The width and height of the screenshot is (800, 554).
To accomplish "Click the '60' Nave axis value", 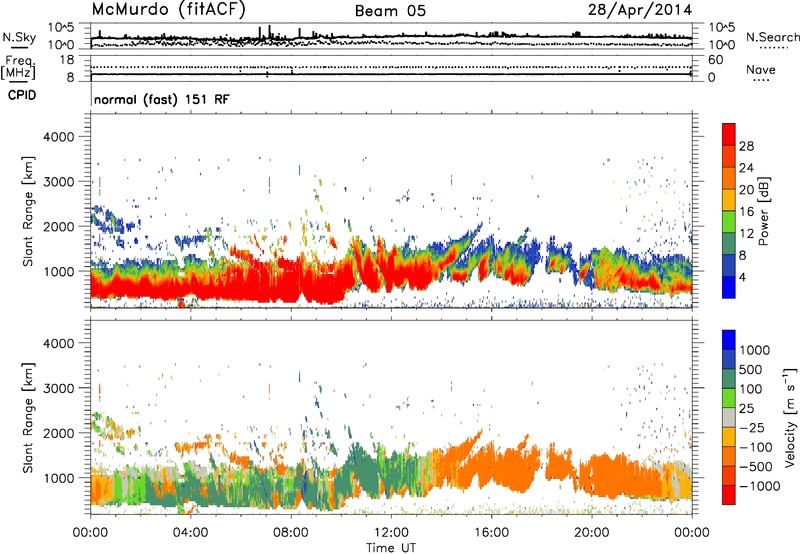I will tap(715, 60).
